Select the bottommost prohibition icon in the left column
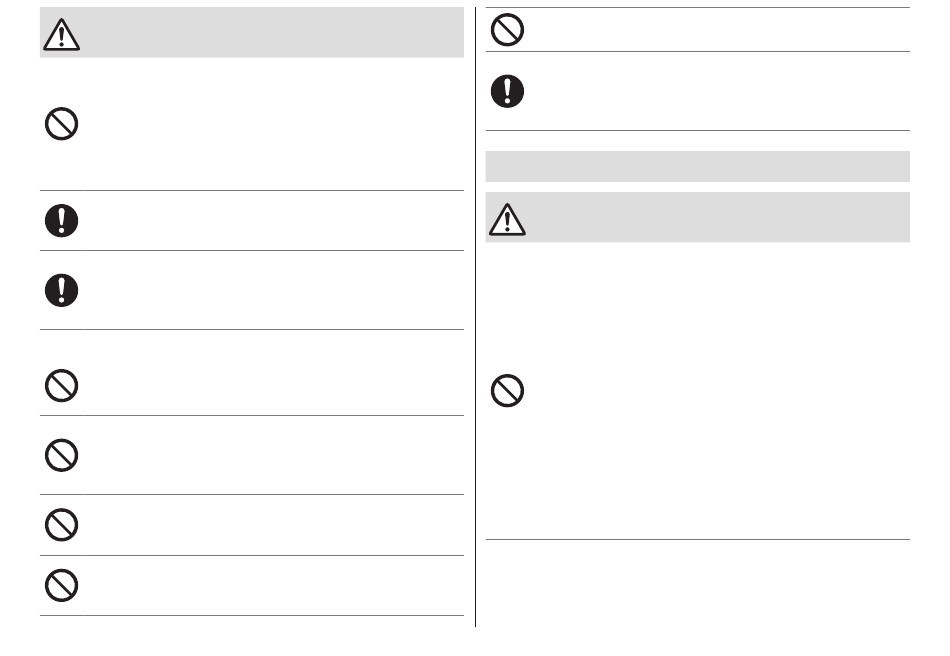Image resolution: width=950 pixels, height=656 pixels. coord(62,585)
